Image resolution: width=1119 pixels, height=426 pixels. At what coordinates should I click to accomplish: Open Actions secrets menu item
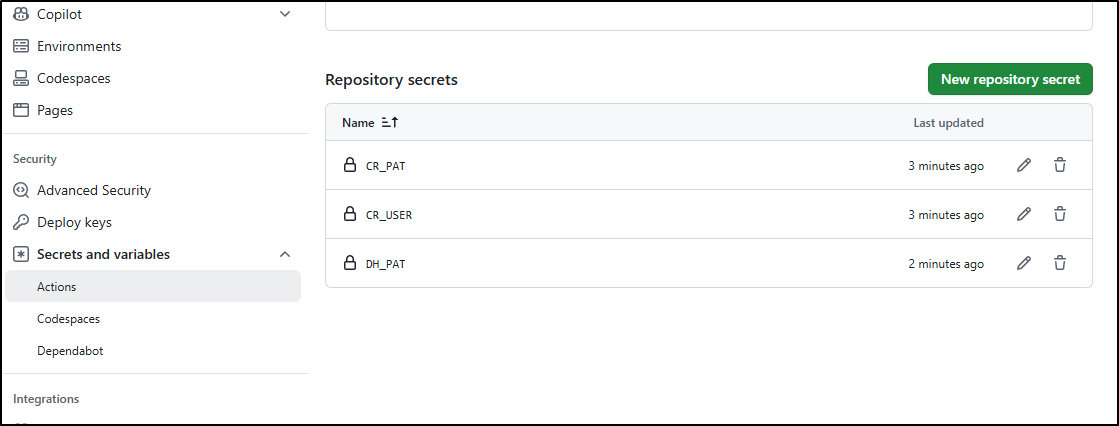[57, 287]
